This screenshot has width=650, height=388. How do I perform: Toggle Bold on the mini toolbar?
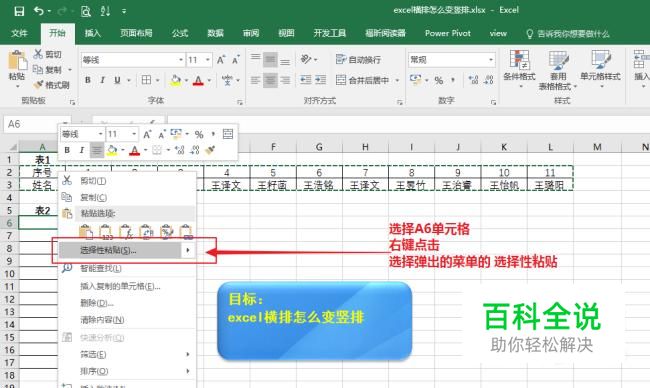67,150
